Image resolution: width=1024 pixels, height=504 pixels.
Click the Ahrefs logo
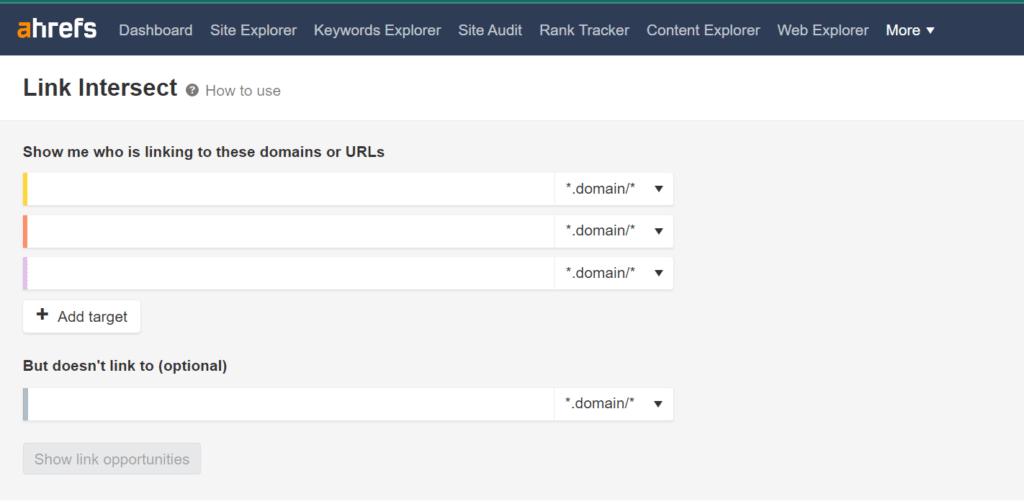(57, 29)
